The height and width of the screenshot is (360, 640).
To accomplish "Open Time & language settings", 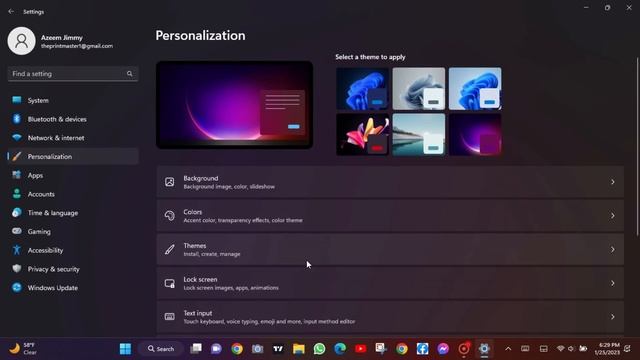I will (73, 213).
